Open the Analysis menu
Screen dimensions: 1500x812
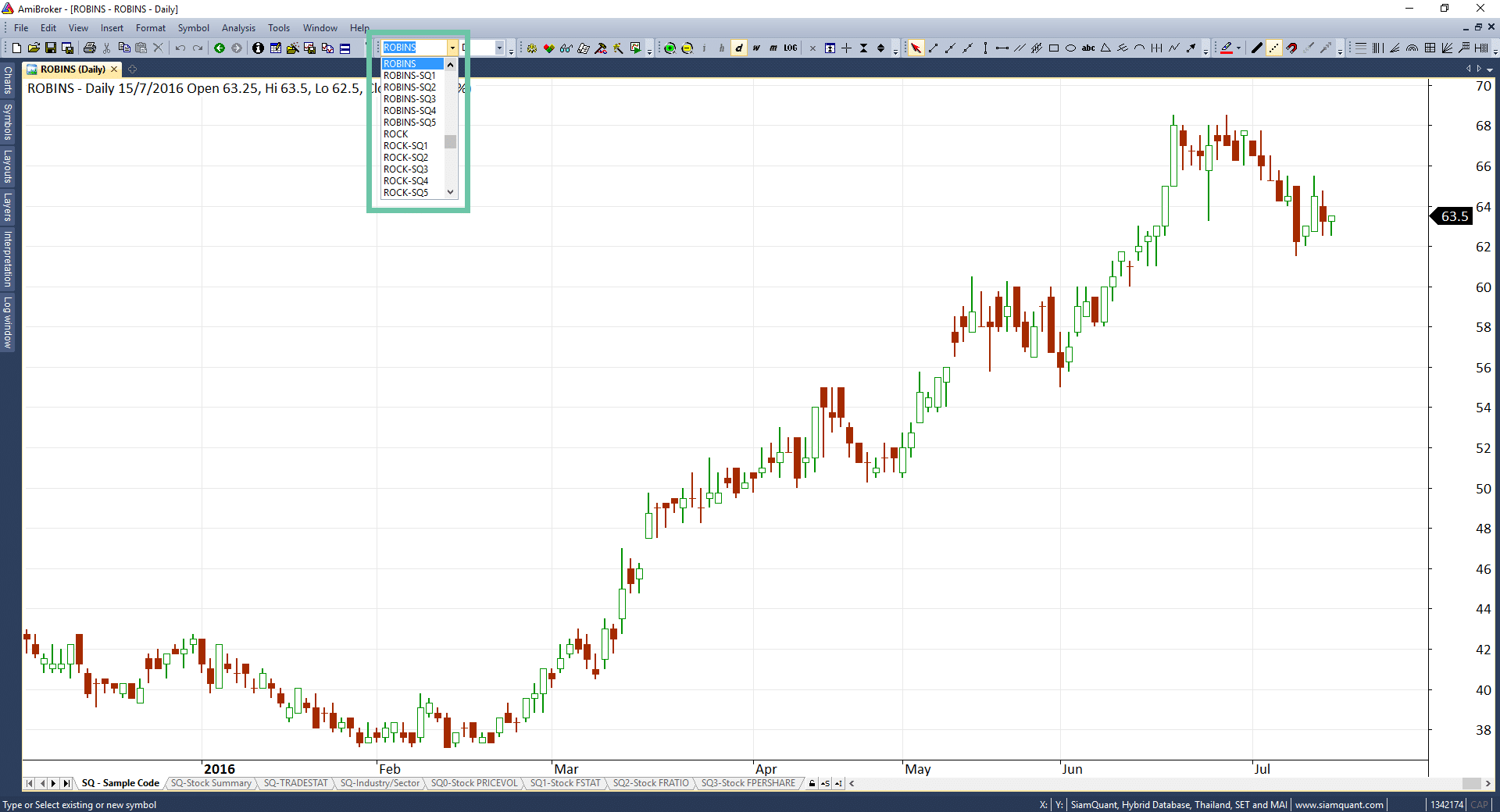[238, 28]
